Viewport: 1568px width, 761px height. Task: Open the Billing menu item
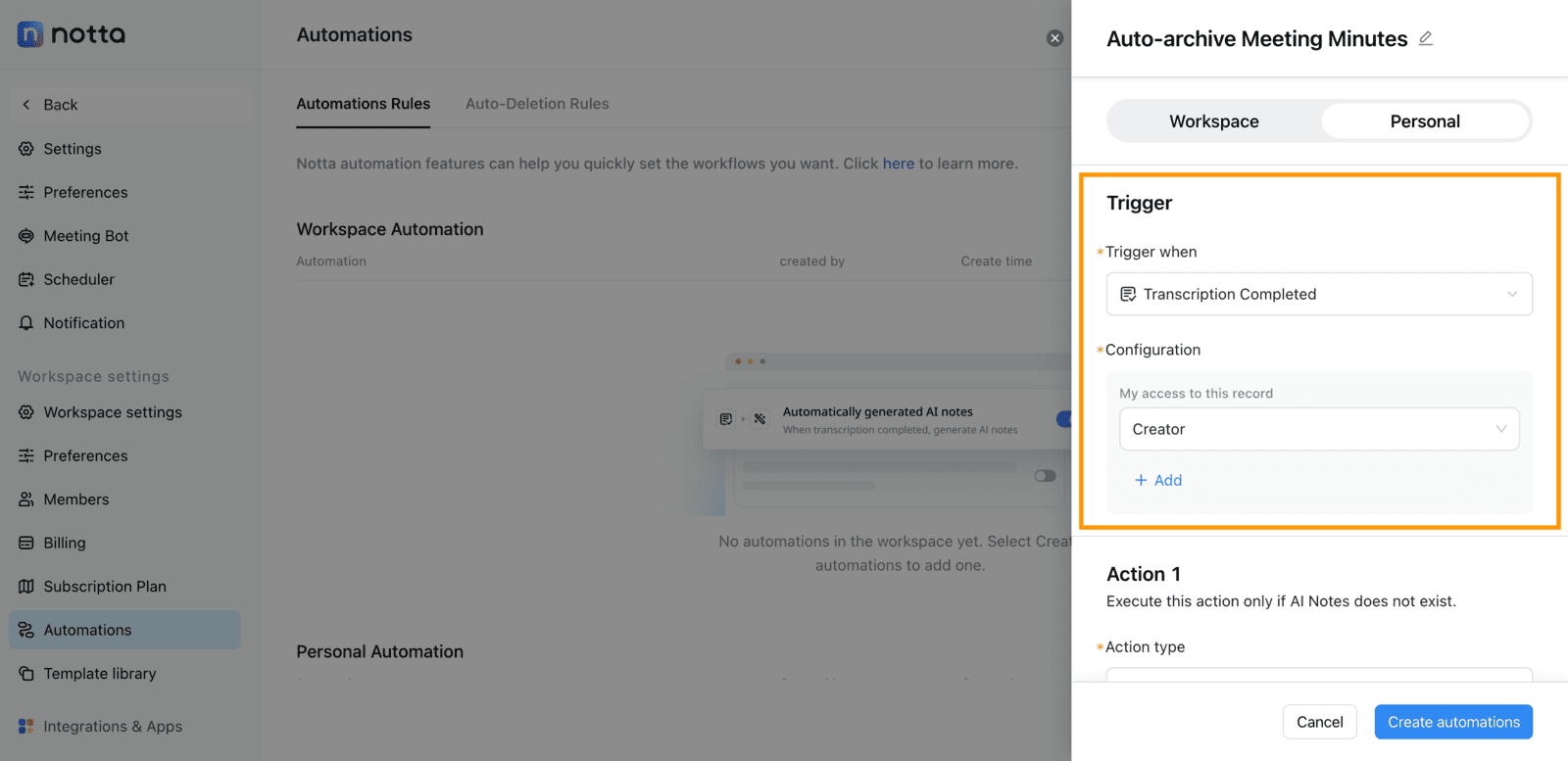pyautogui.click(x=125, y=543)
